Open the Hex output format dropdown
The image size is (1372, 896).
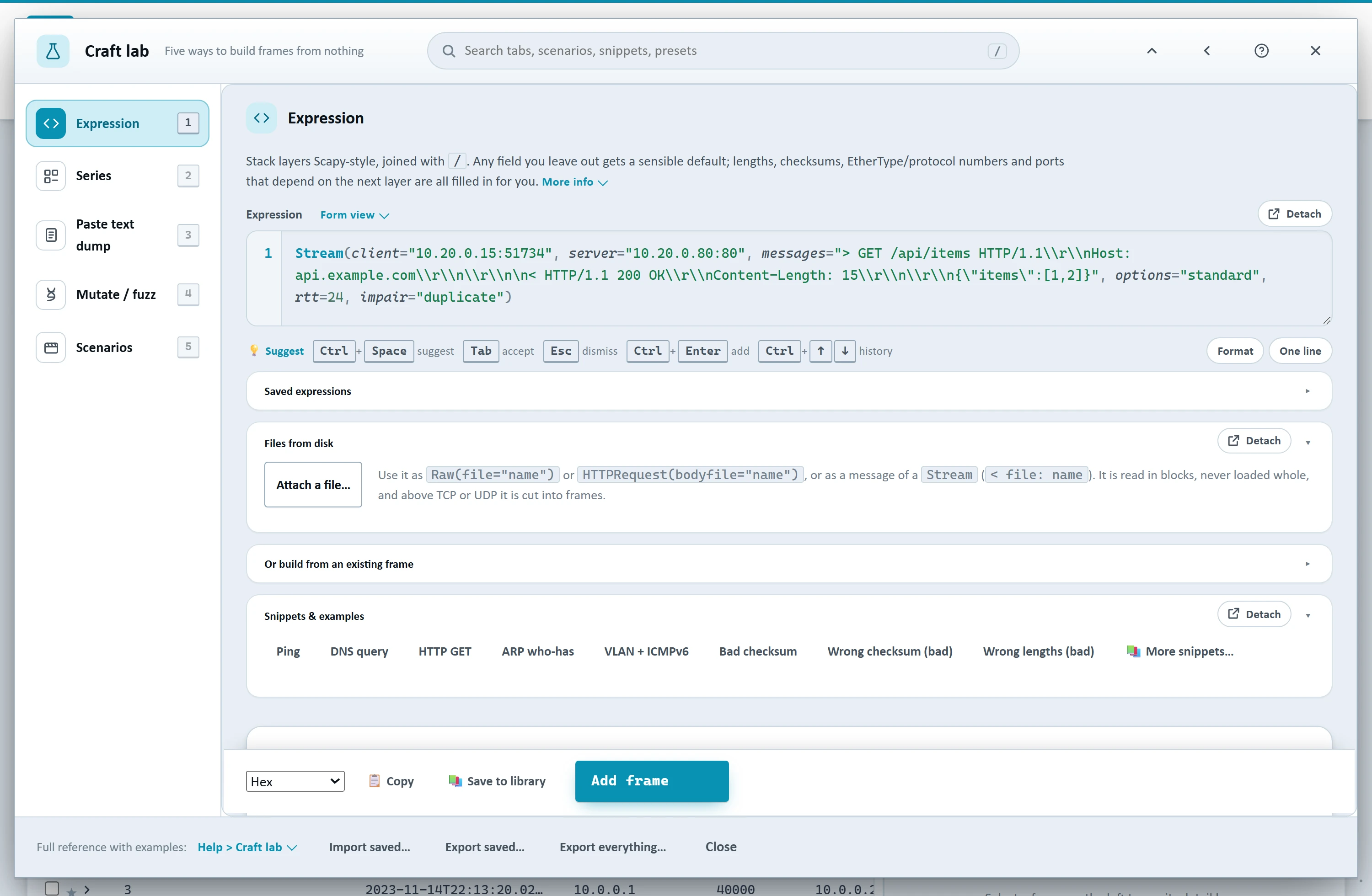[295, 781]
